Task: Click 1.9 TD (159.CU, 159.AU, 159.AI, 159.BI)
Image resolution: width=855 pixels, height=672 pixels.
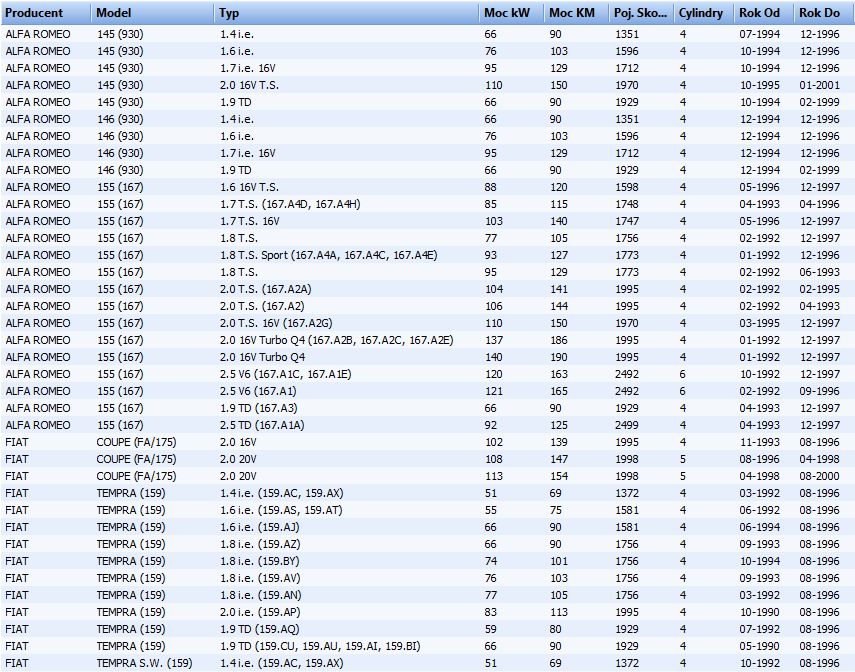Action: 320,646
